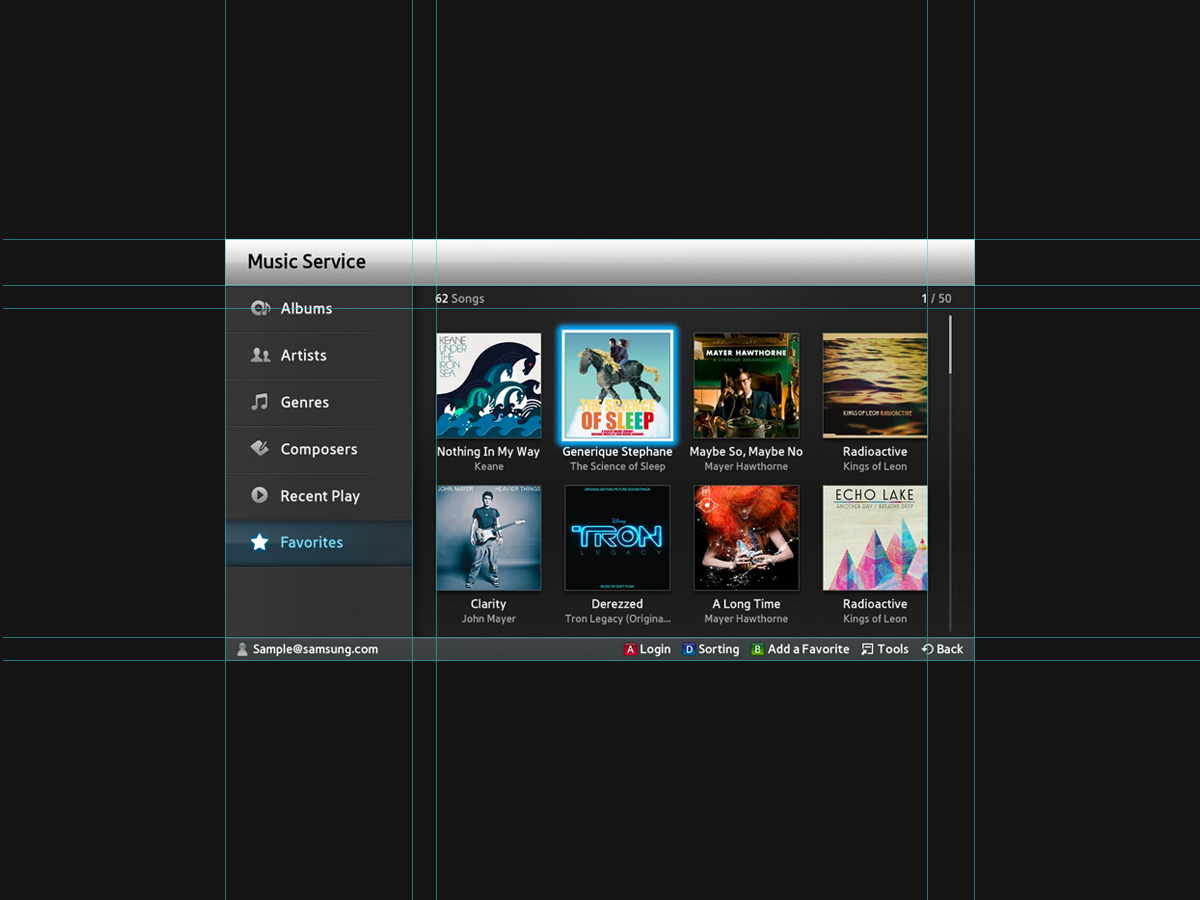This screenshot has height=900, width=1200.
Task: Click the user profile icon beside the email
Action: click(x=242, y=649)
